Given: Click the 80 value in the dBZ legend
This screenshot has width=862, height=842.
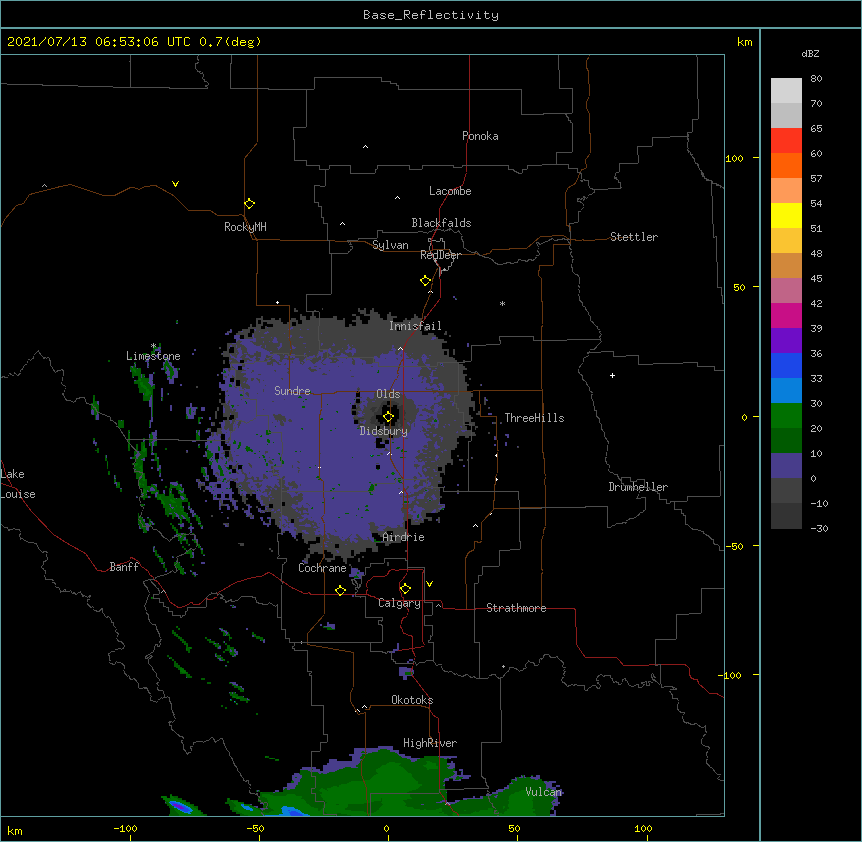Looking at the screenshot, I should [816, 79].
